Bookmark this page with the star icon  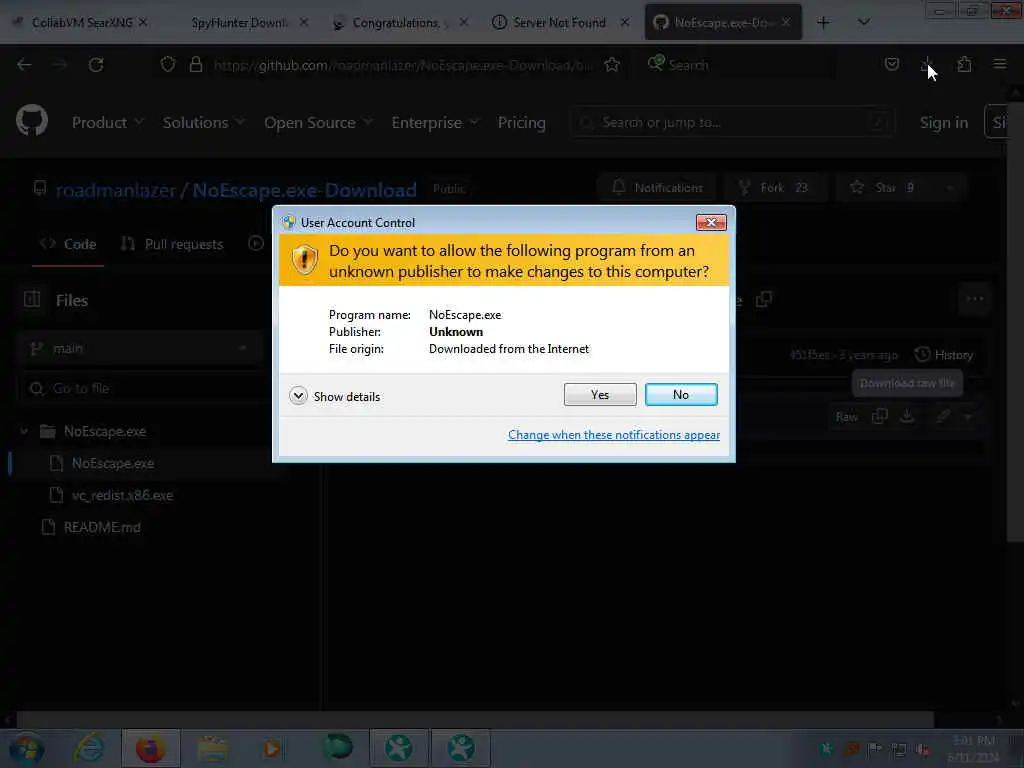(x=612, y=65)
